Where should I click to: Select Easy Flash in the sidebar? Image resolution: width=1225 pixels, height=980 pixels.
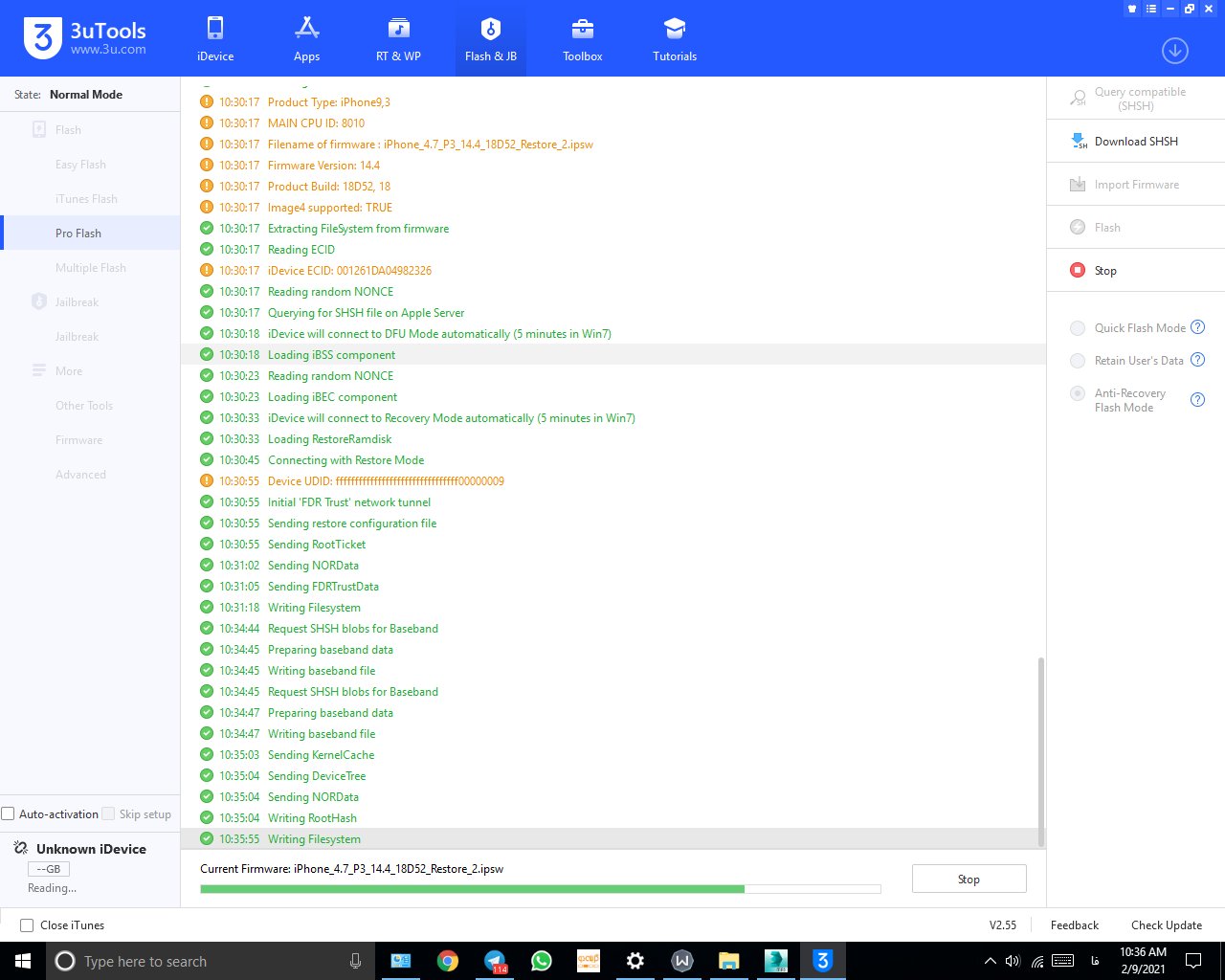[80, 165]
